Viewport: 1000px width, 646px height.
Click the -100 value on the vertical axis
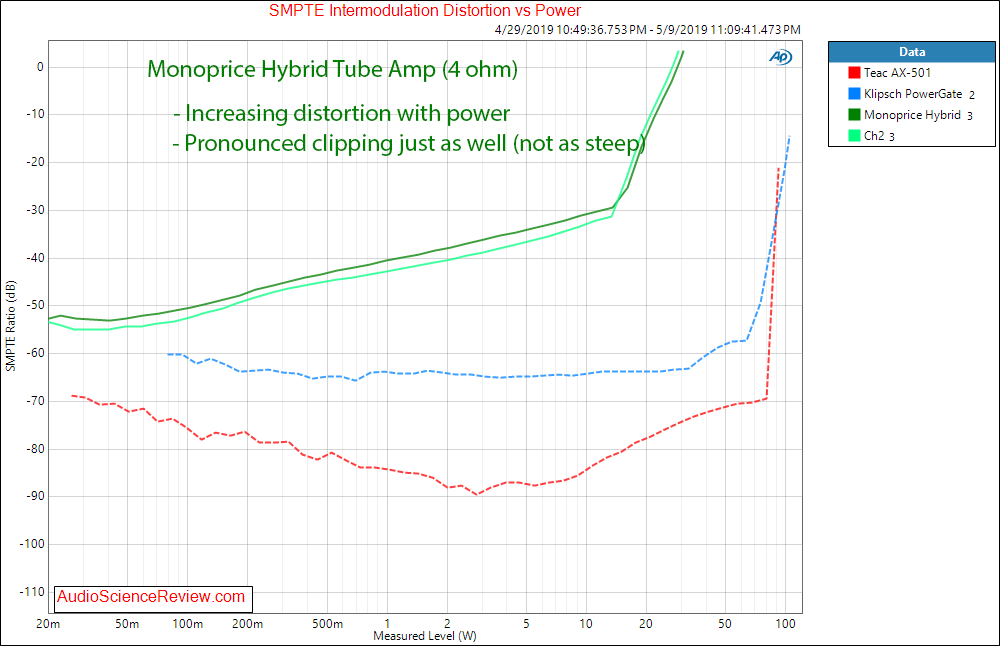tap(32, 543)
